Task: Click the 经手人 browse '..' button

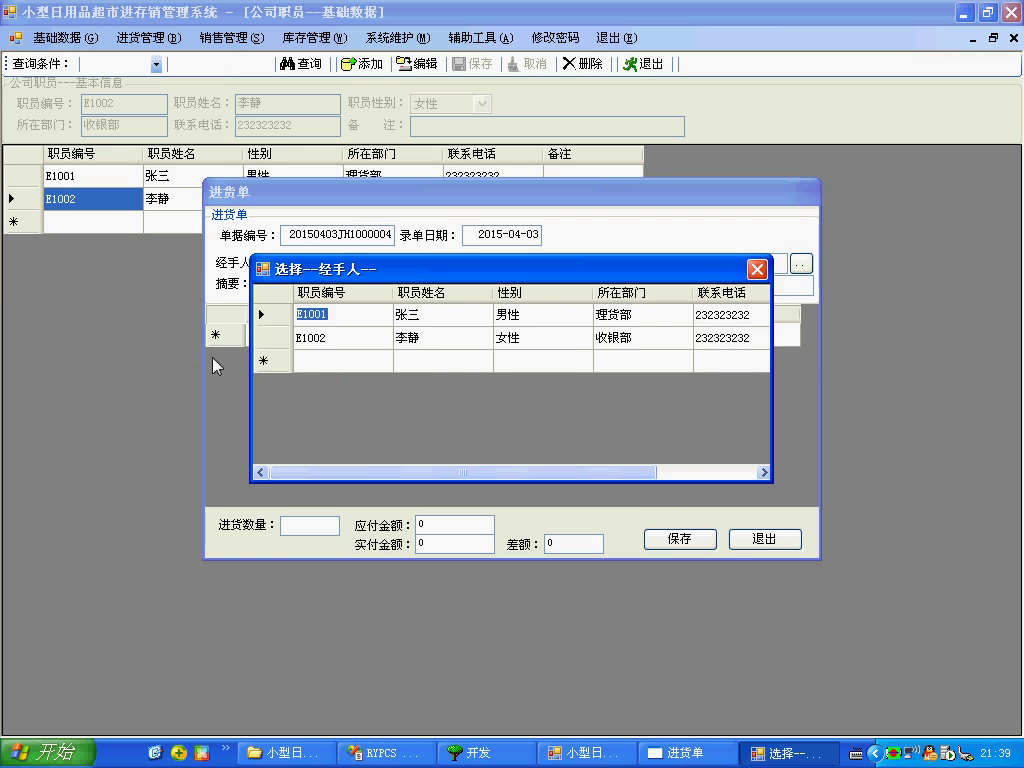Action: (x=801, y=264)
